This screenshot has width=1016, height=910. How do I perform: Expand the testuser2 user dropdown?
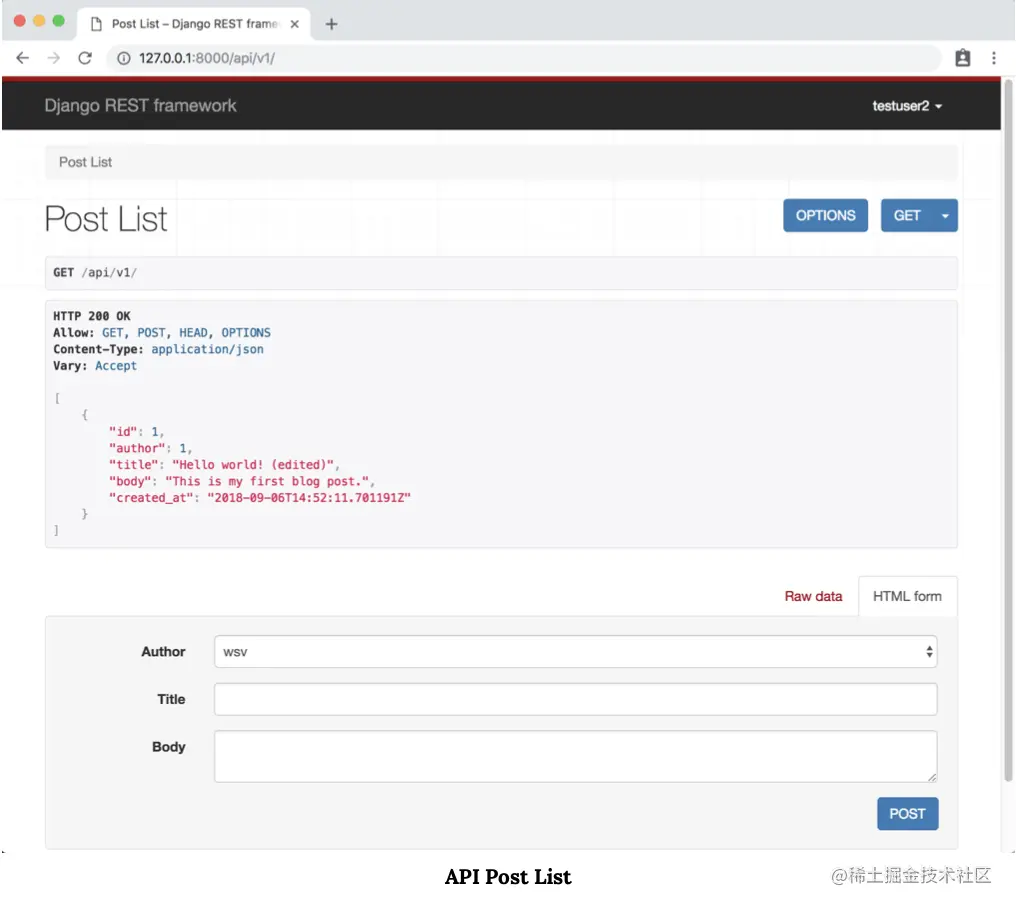click(x=906, y=106)
